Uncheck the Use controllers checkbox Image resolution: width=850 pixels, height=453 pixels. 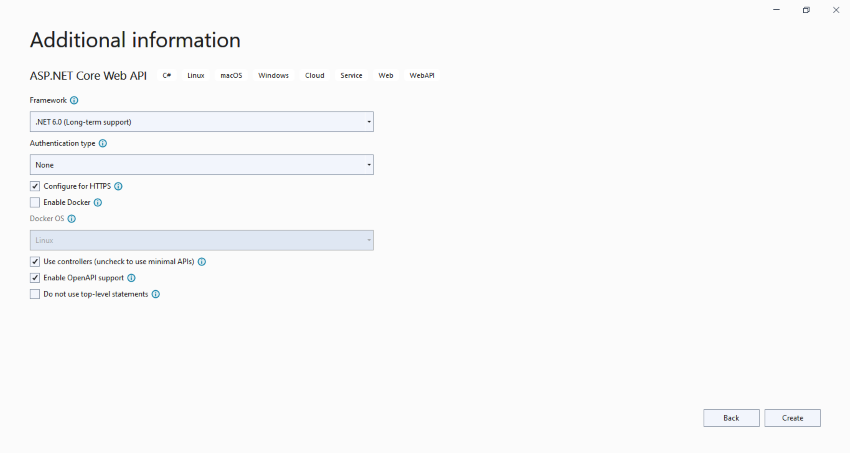pyautogui.click(x=35, y=262)
